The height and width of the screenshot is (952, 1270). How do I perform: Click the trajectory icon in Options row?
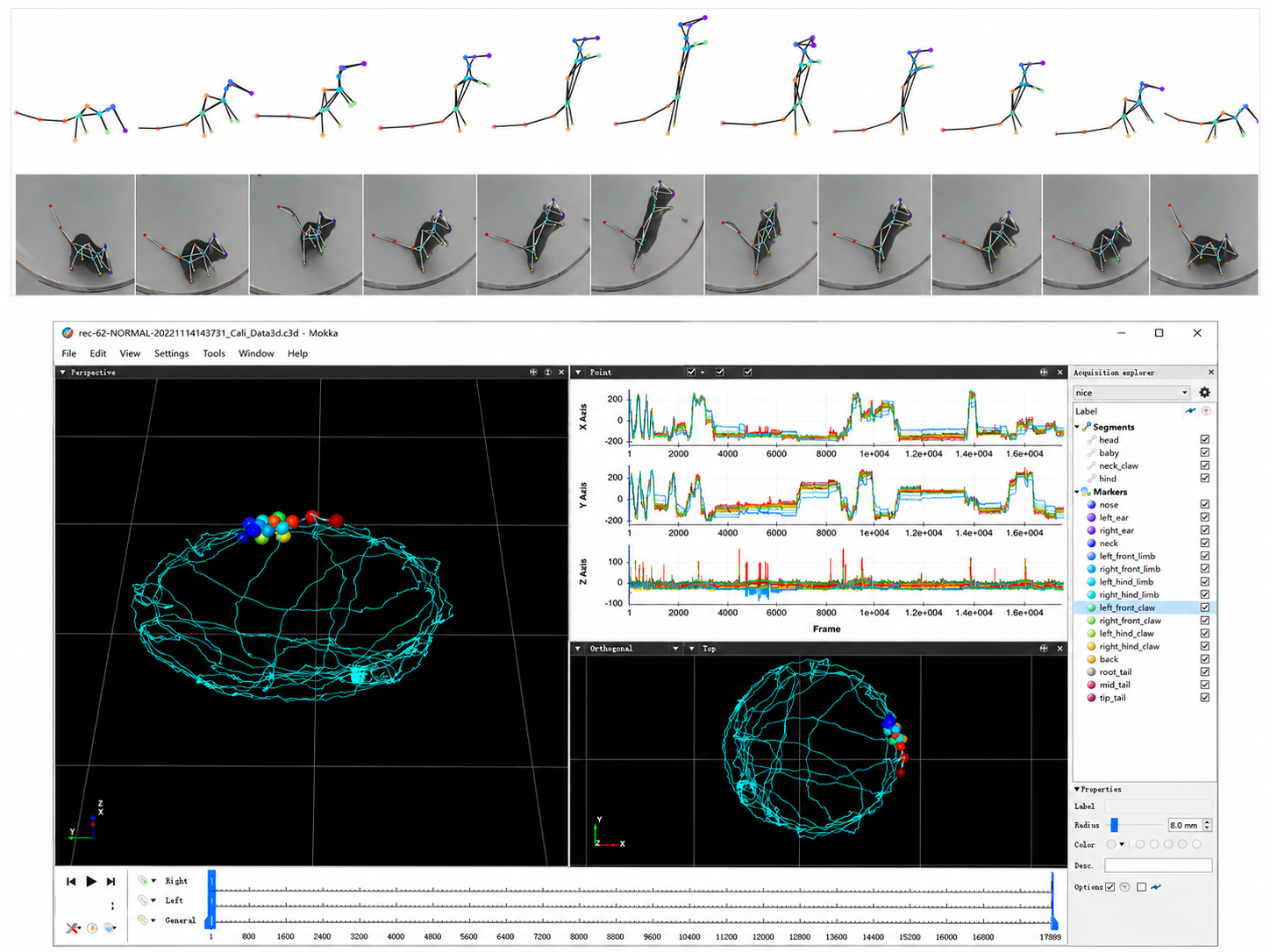1156,887
